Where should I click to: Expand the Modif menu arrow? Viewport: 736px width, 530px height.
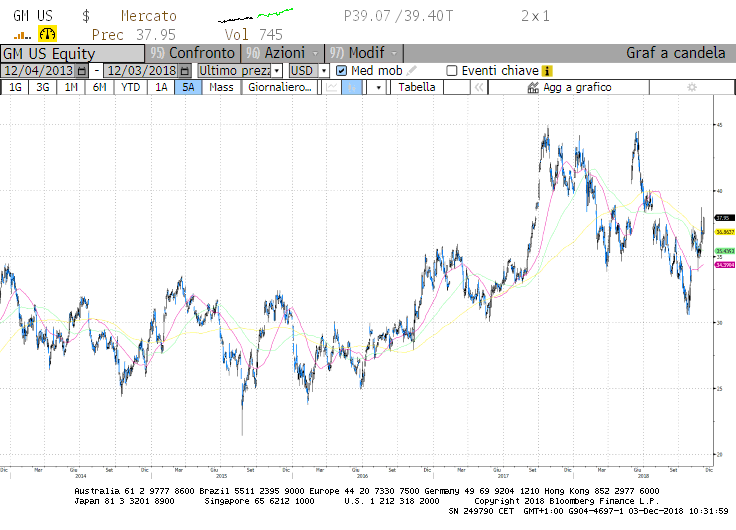394,53
